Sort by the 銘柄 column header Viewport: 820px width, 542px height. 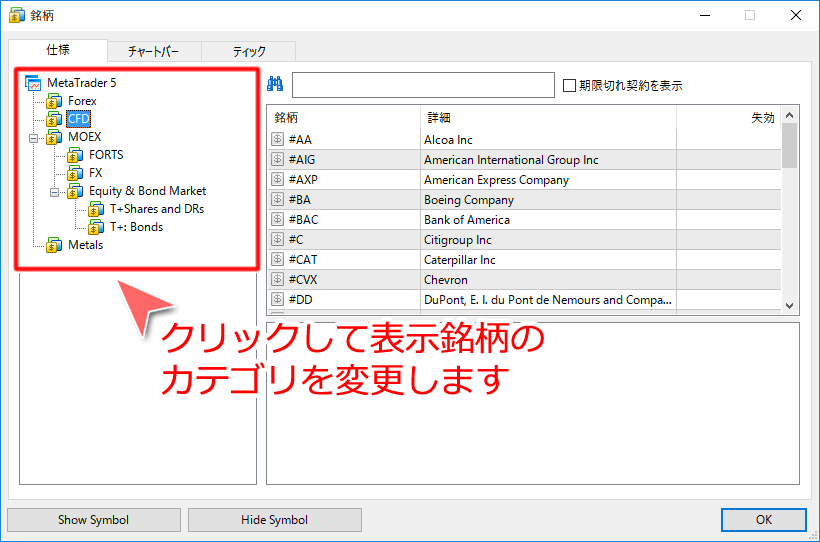[x=344, y=118]
